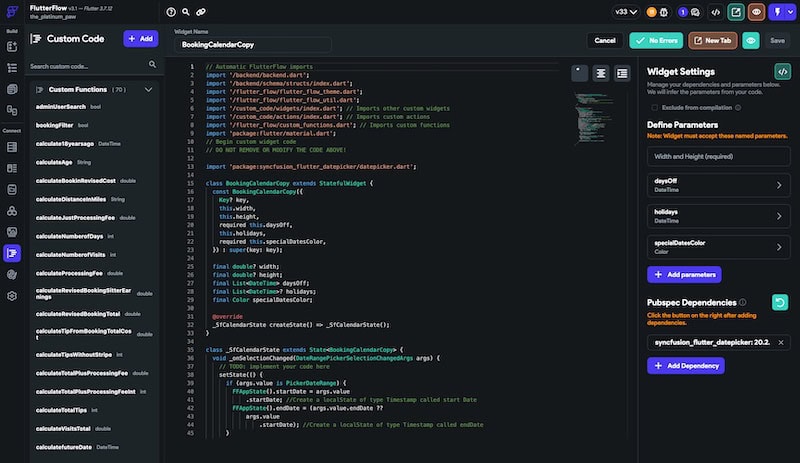
Task: Click the orange project issues badge
Action: (x=652, y=12)
